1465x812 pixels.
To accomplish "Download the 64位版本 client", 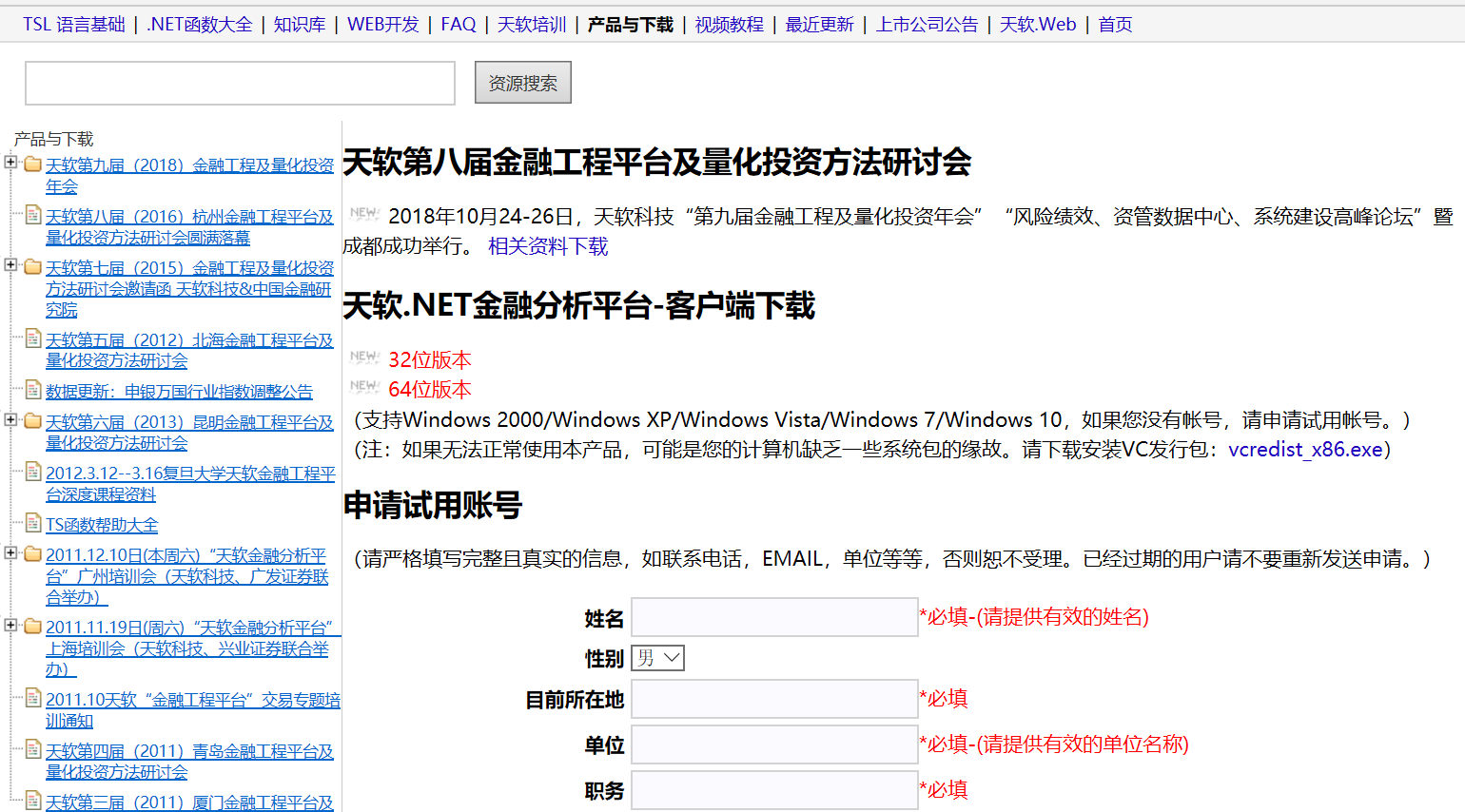I will coord(430,389).
